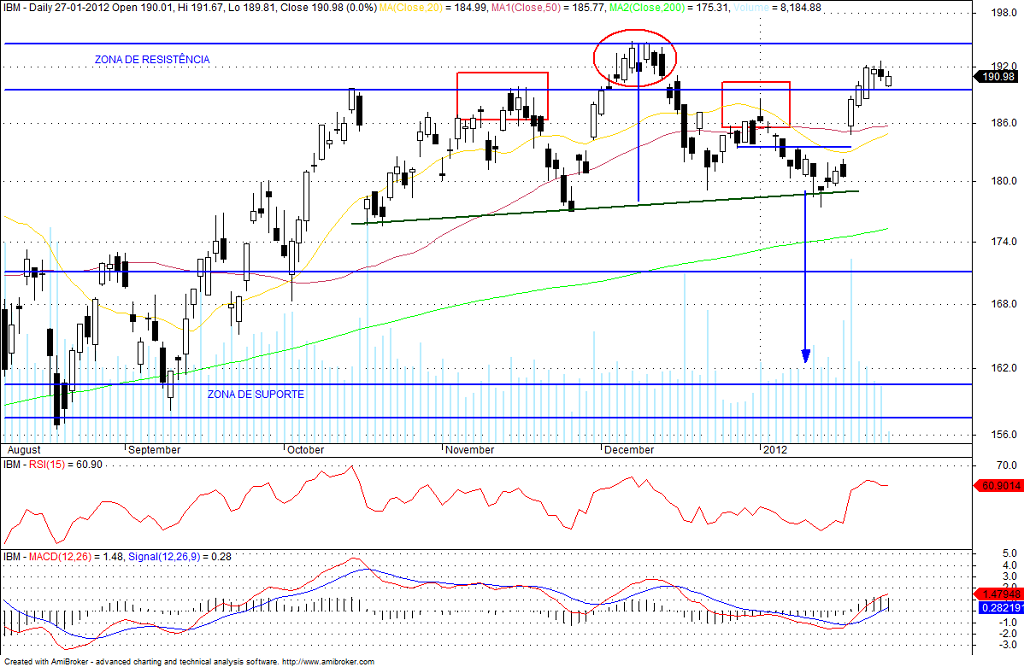
Task: Click the November date axis label
Action: point(470,450)
